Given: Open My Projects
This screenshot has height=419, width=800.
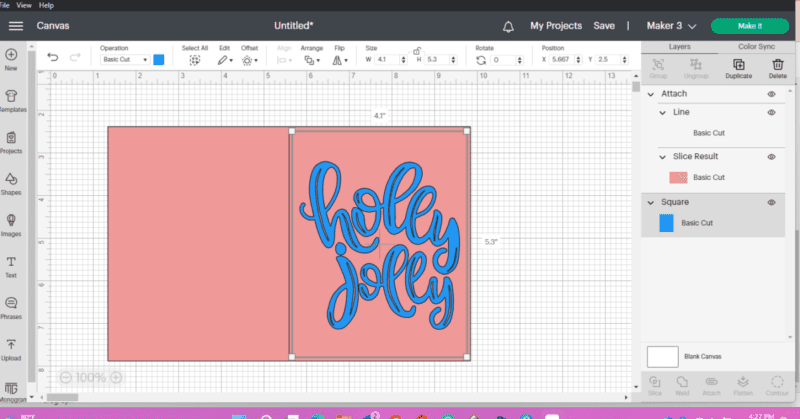Looking at the screenshot, I should coord(556,26).
